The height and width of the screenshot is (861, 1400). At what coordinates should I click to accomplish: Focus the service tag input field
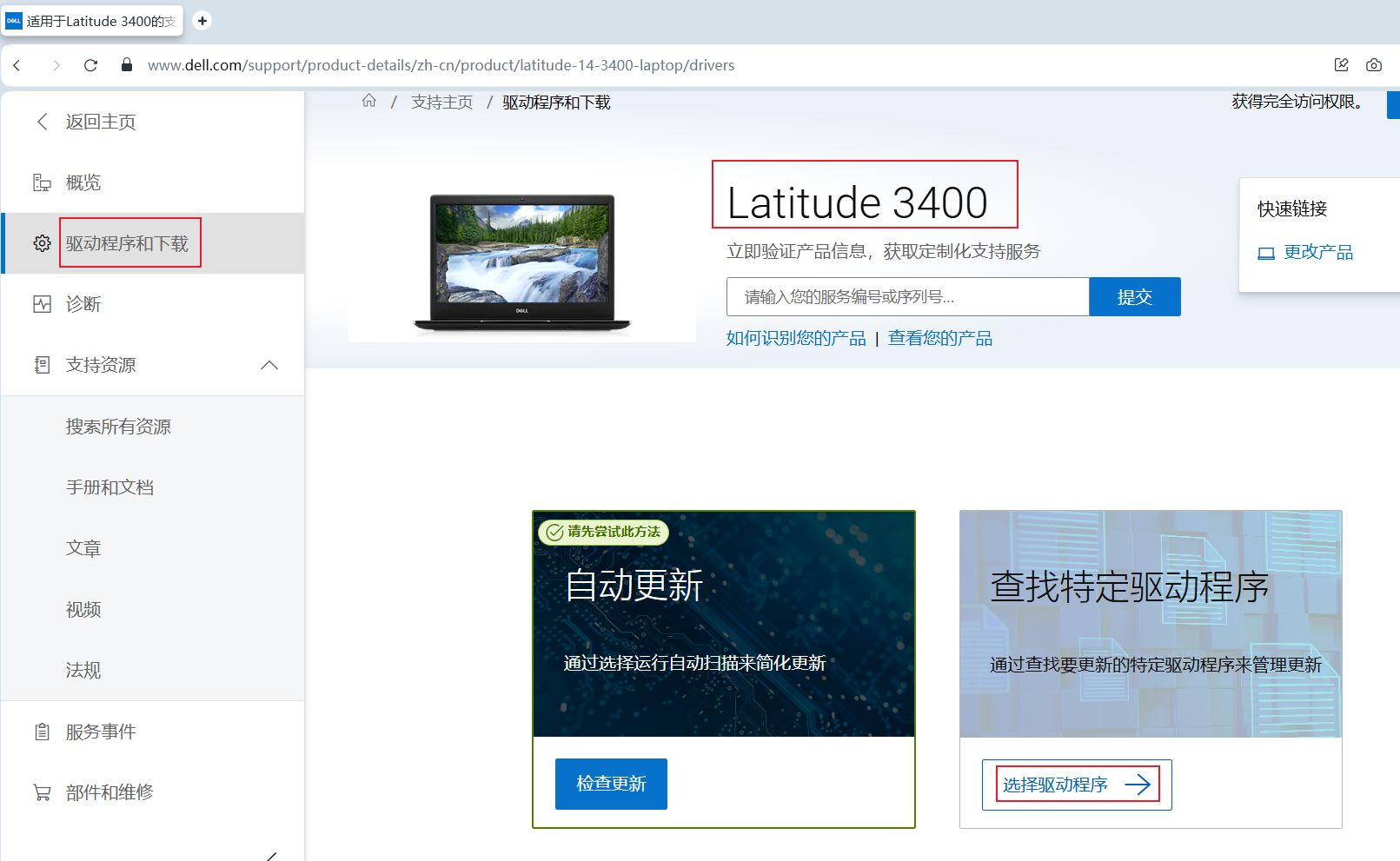pyautogui.click(x=907, y=297)
